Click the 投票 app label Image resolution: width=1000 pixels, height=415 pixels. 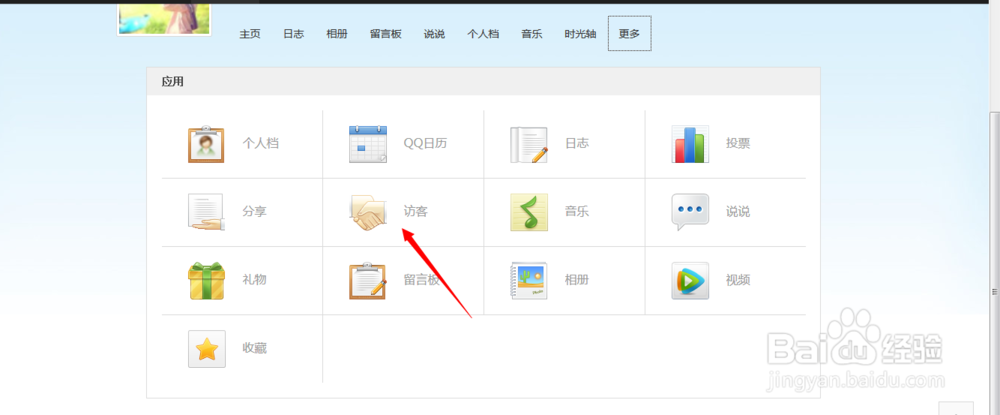738,143
